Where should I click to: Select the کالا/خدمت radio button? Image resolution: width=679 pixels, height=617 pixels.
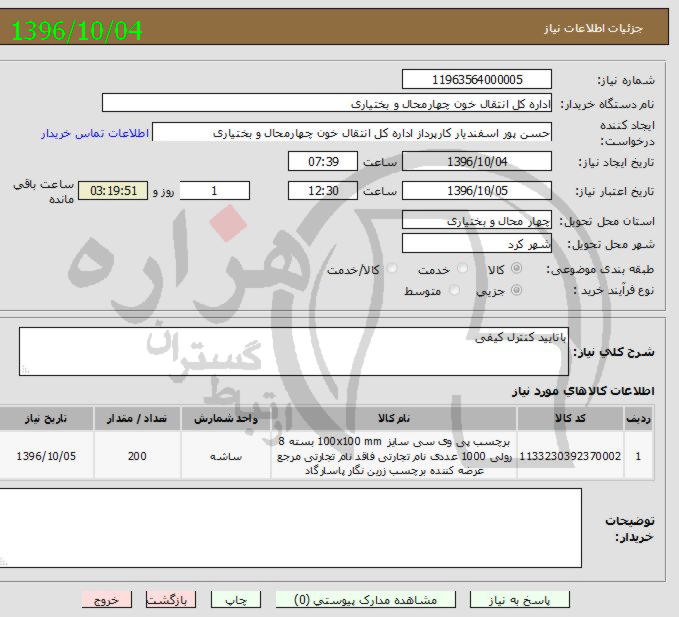click(x=392, y=268)
